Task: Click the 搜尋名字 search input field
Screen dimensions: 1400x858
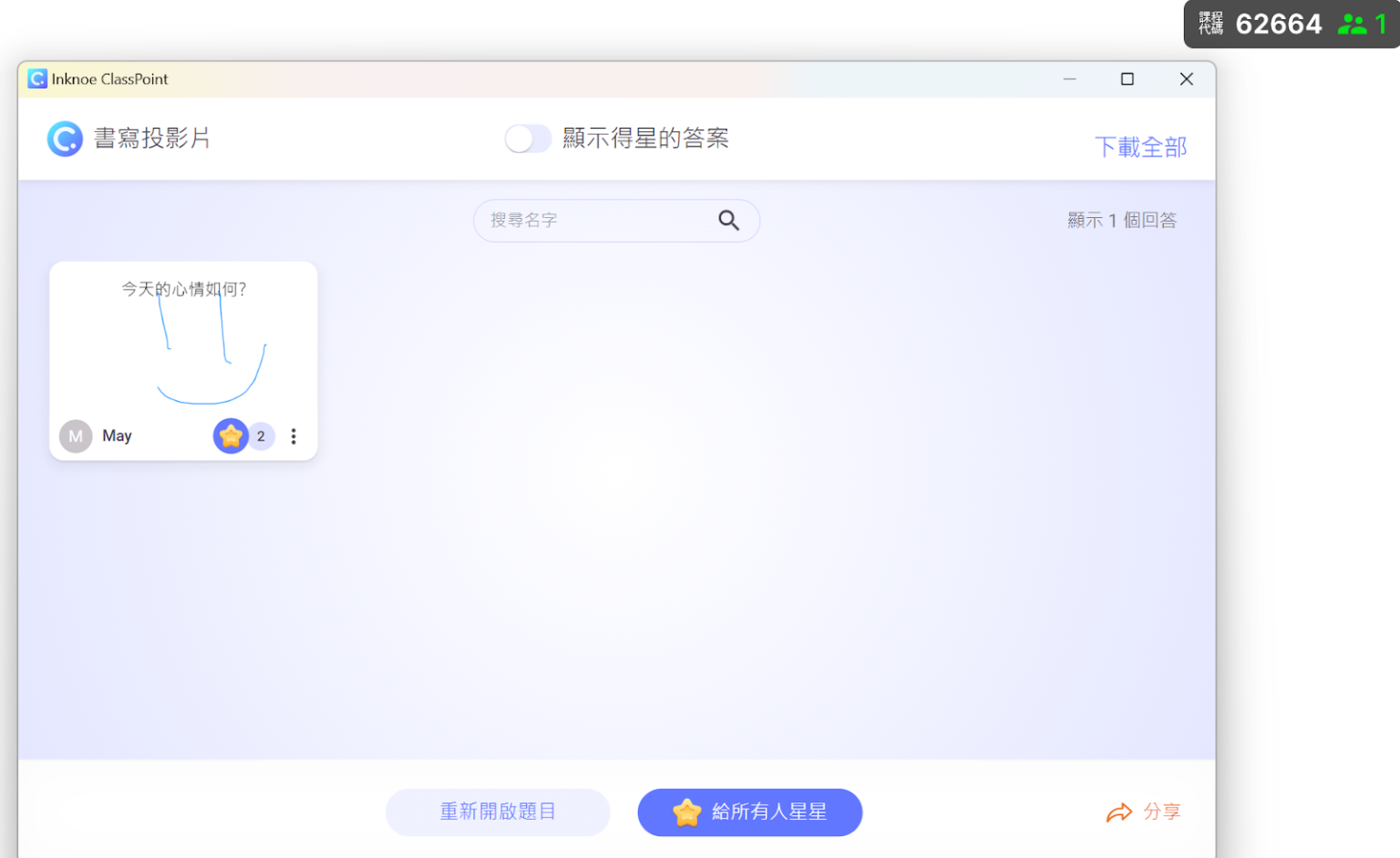Action: tap(592, 221)
